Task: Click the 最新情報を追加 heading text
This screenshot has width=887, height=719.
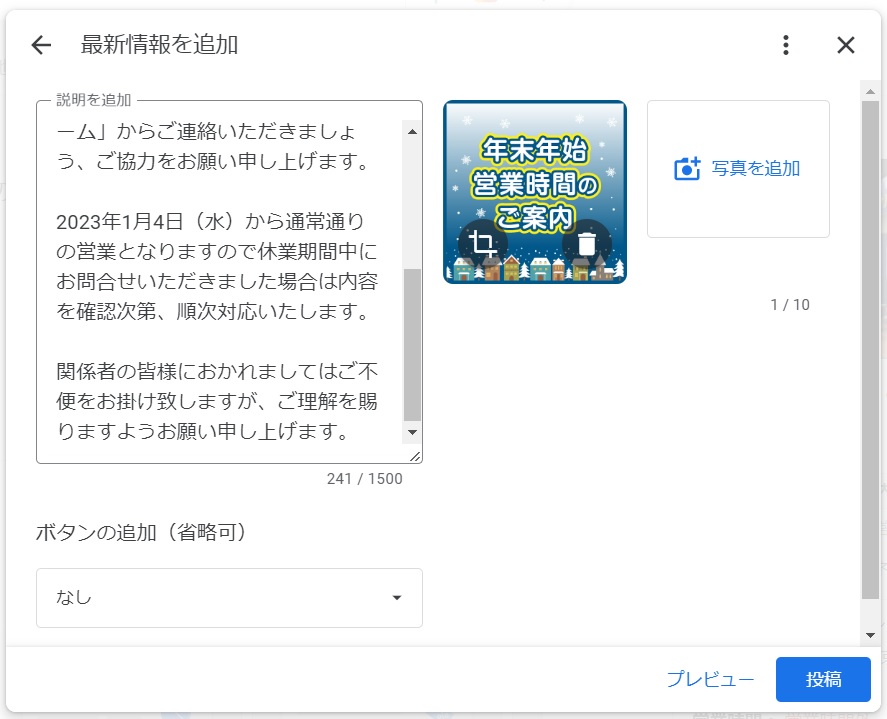Action: click(159, 45)
